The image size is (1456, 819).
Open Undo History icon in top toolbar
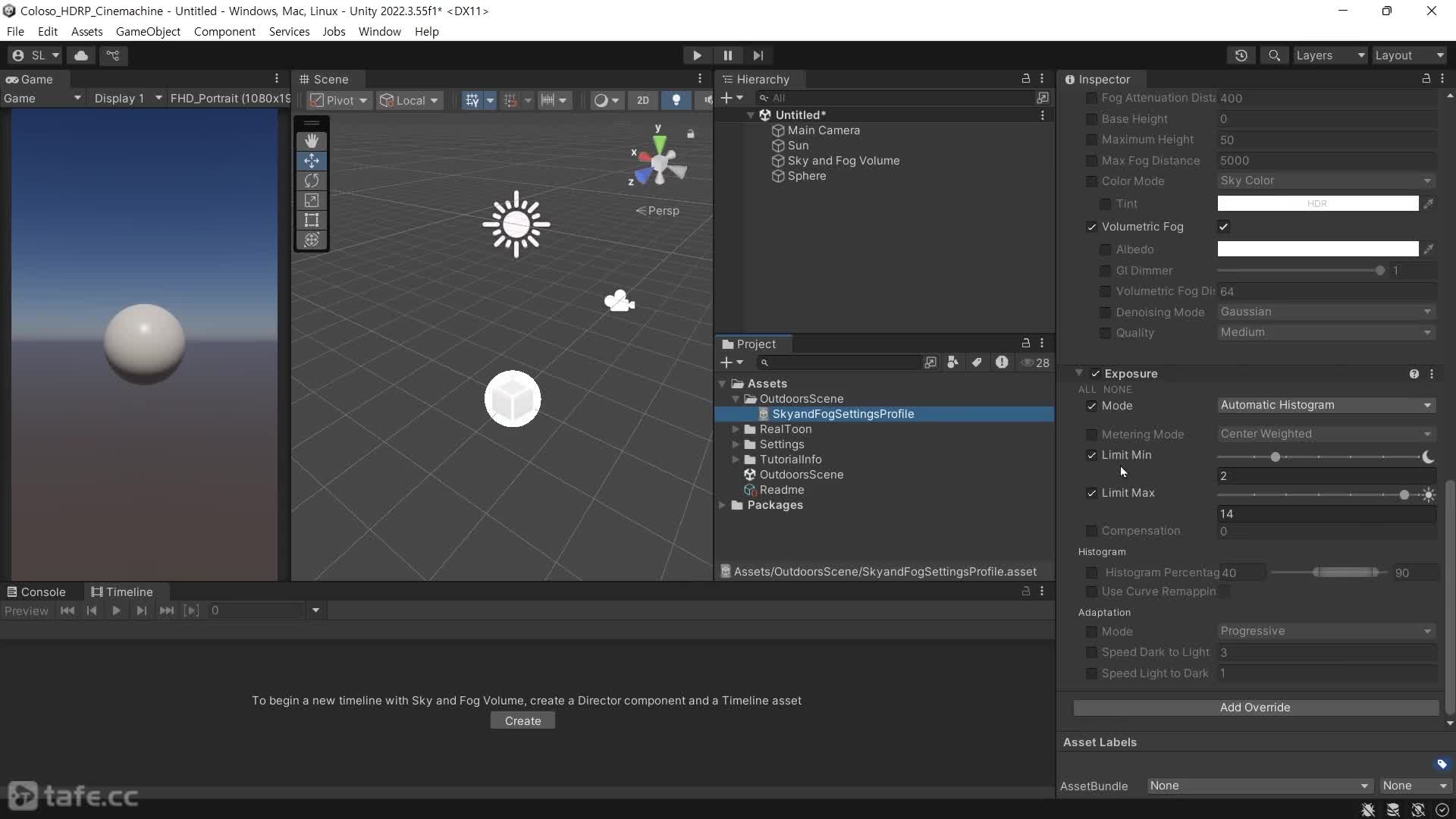coord(1241,55)
